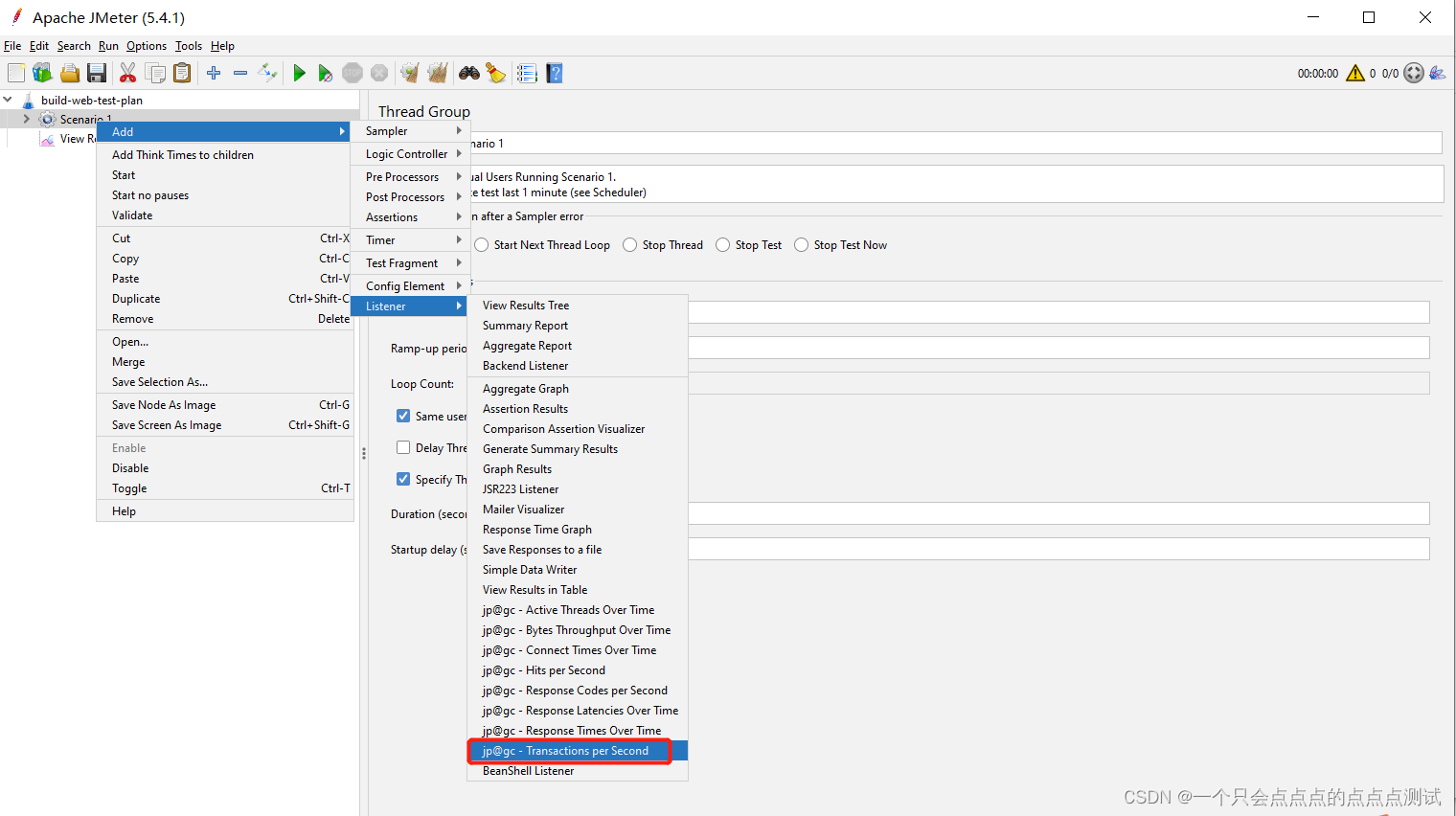The image size is (1456, 816).
Task: Open the Run menu
Action: pos(108,46)
